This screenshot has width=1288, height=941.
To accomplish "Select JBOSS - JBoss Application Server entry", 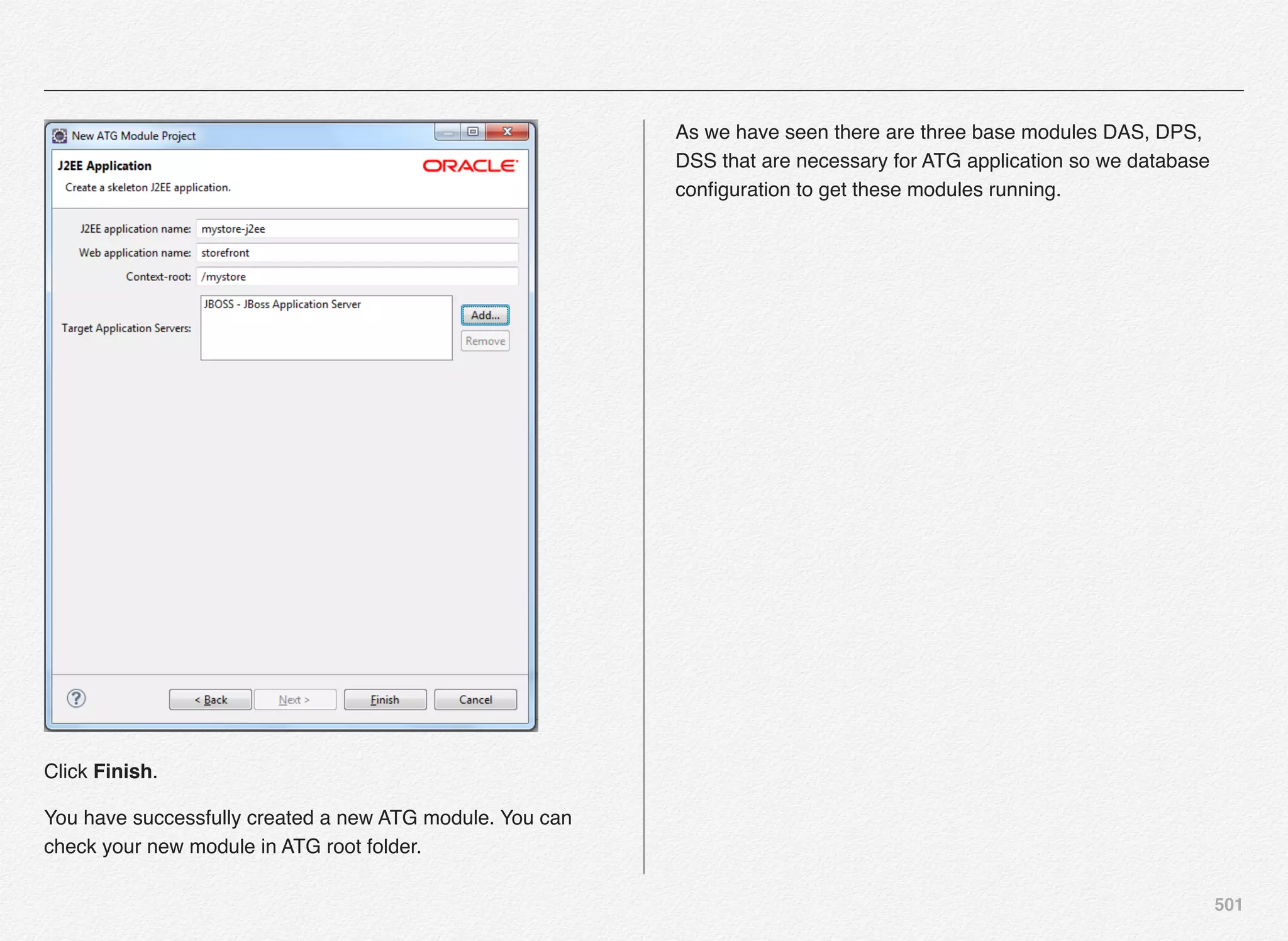I will pos(282,304).
